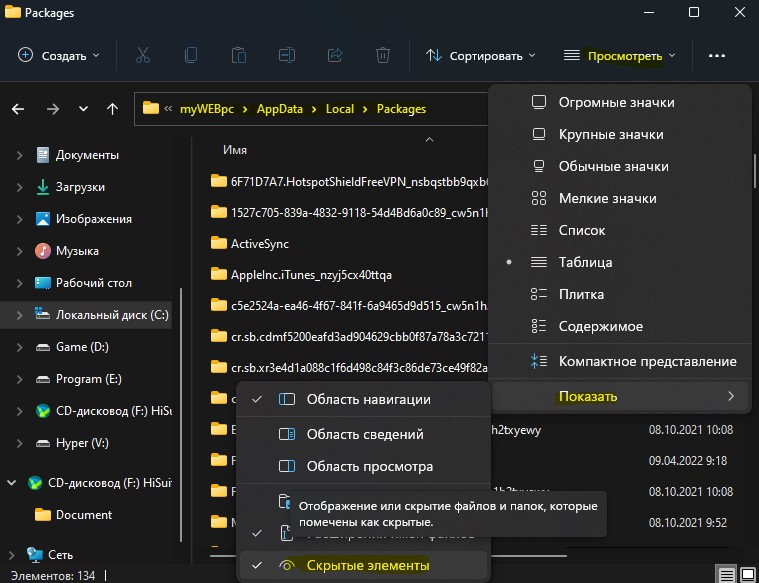Click myWEBpc in the address path
Viewport: 759px width, 583px height.
(x=207, y=108)
